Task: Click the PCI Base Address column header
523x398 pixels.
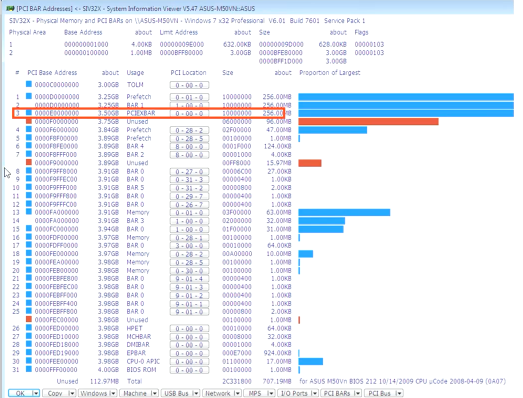Action: click(52, 73)
